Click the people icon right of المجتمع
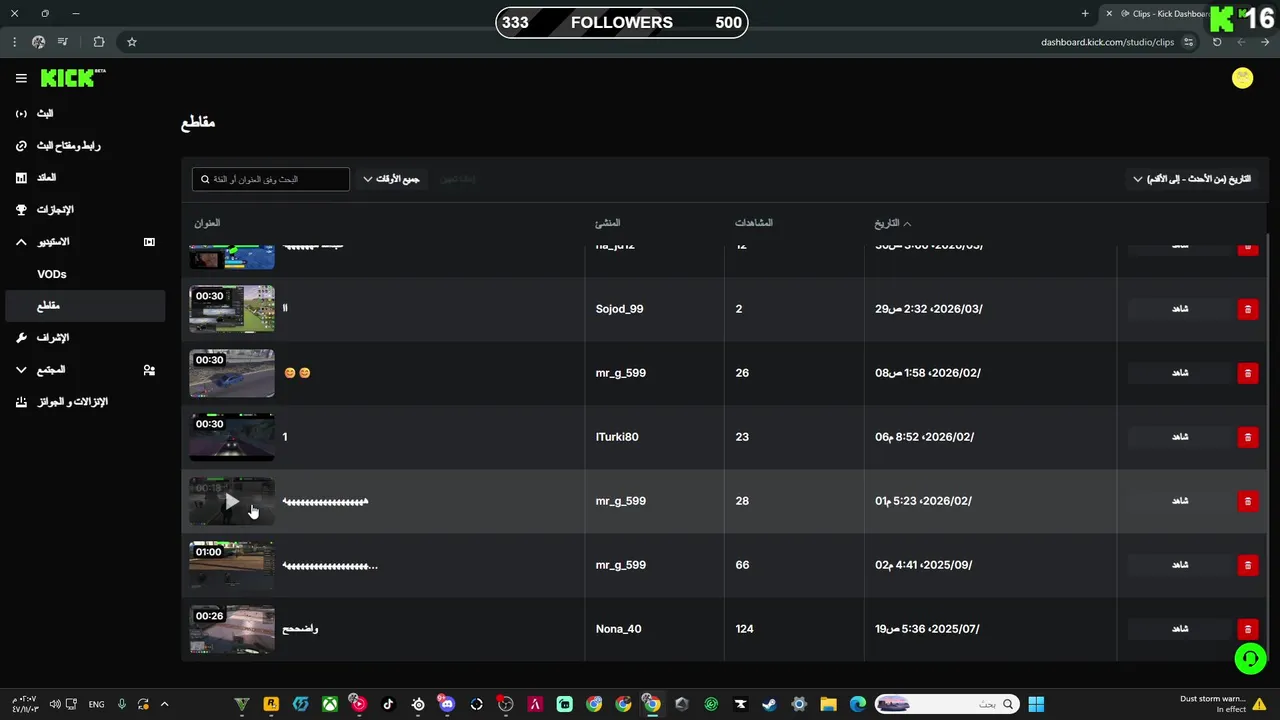The height and width of the screenshot is (720, 1280). tap(149, 370)
